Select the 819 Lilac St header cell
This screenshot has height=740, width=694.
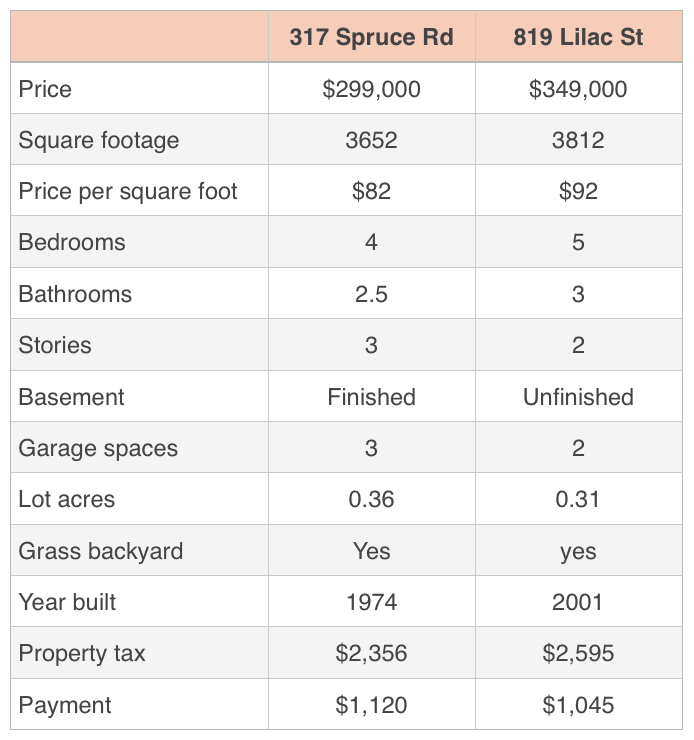pyautogui.click(x=578, y=37)
